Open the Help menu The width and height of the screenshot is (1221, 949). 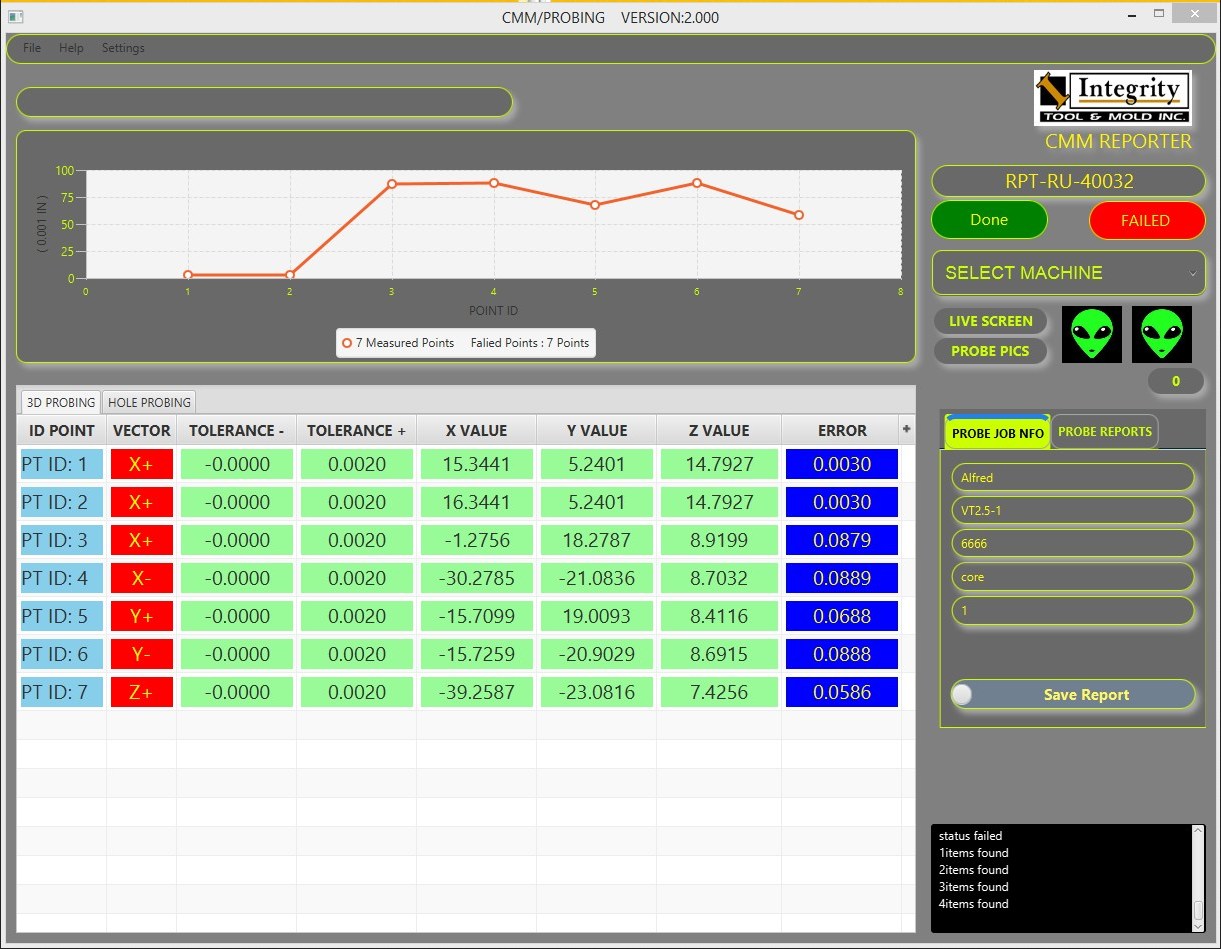71,48
